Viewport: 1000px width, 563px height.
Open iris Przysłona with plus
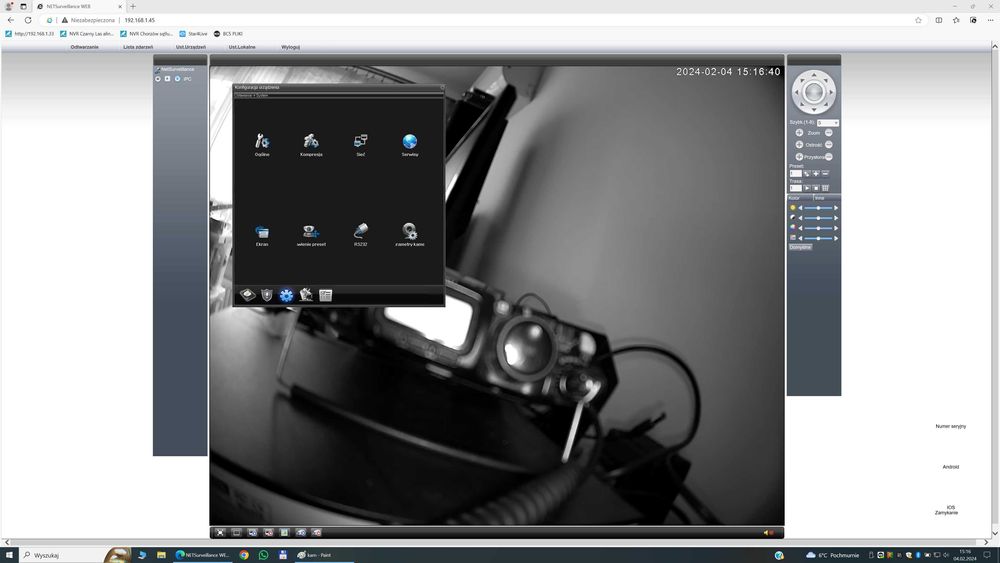(799, 157)
